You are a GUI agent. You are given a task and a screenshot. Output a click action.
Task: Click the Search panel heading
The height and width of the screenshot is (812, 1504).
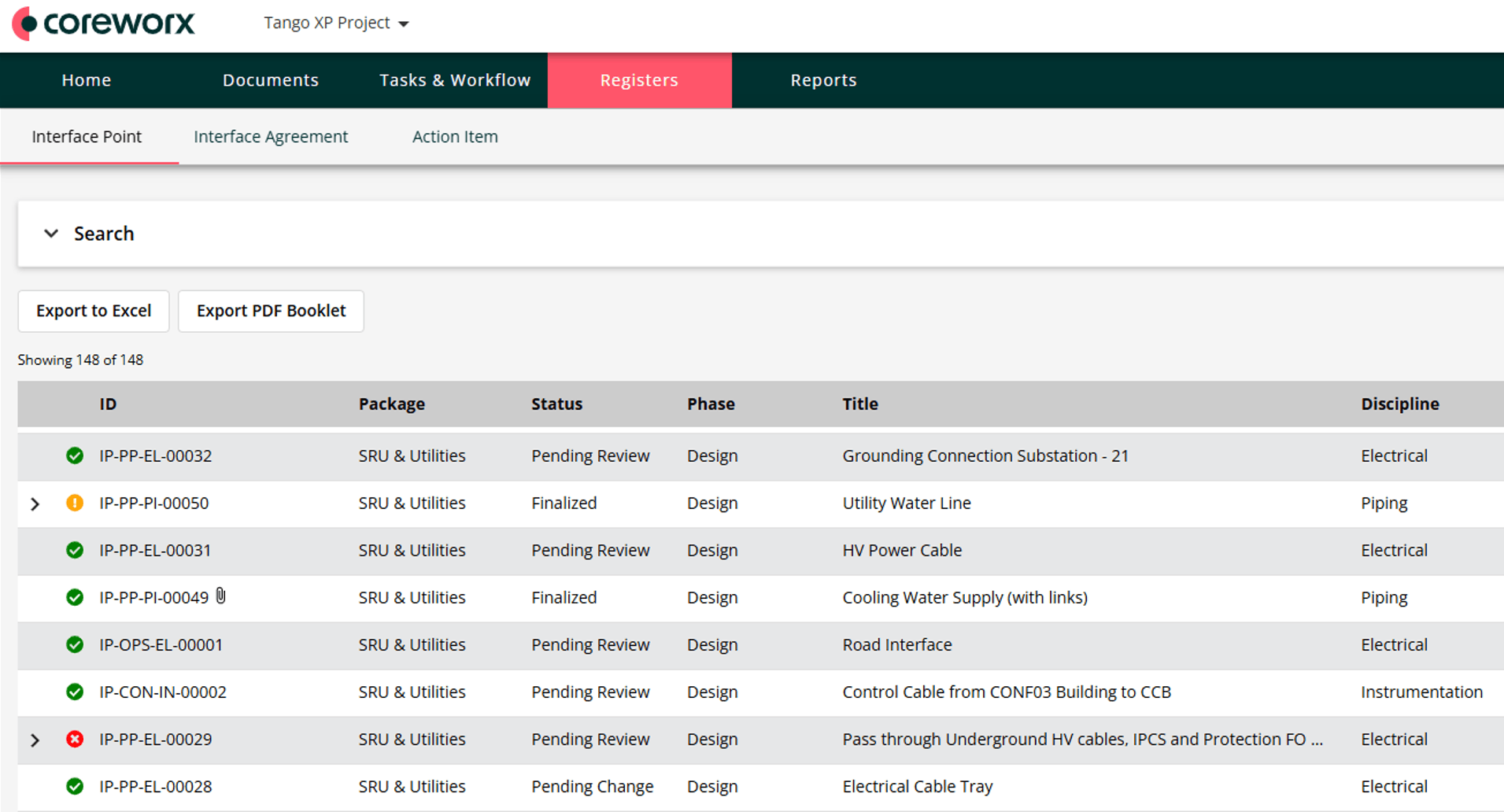(104, 234)
